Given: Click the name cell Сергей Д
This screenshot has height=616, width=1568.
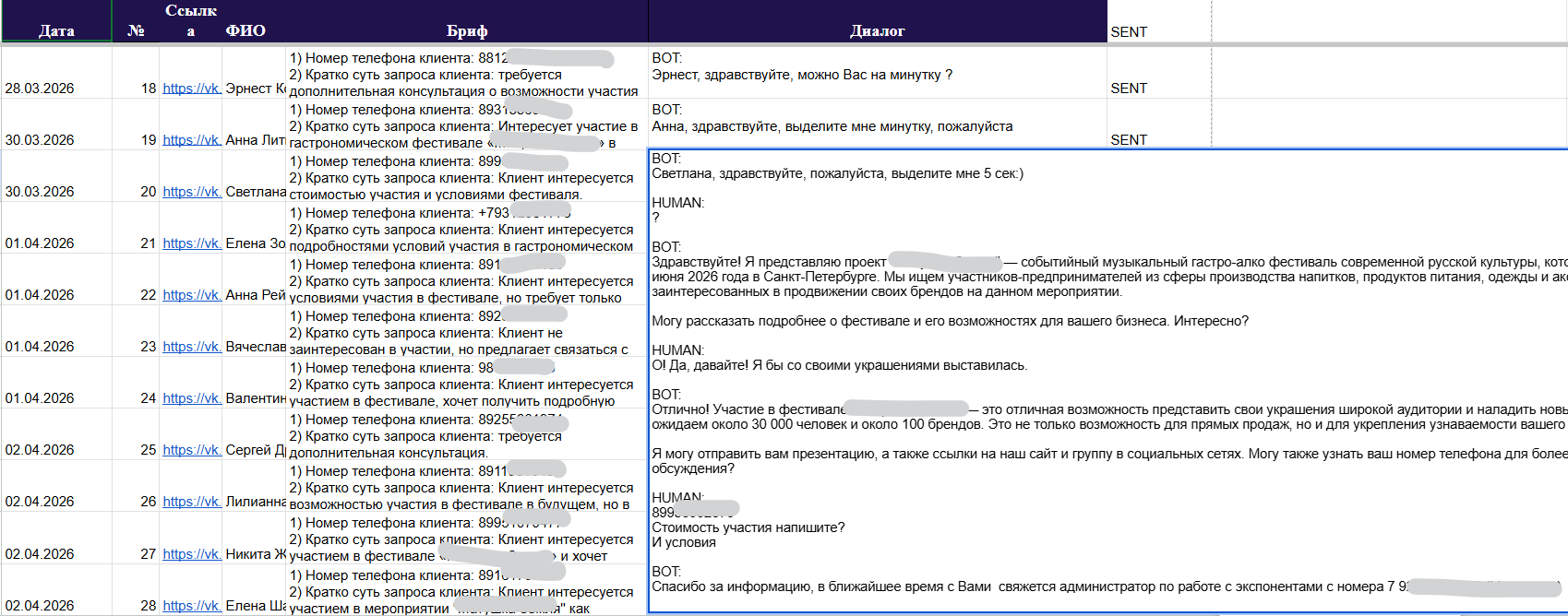Looking at the screenshot, I should tap(254, 434).
